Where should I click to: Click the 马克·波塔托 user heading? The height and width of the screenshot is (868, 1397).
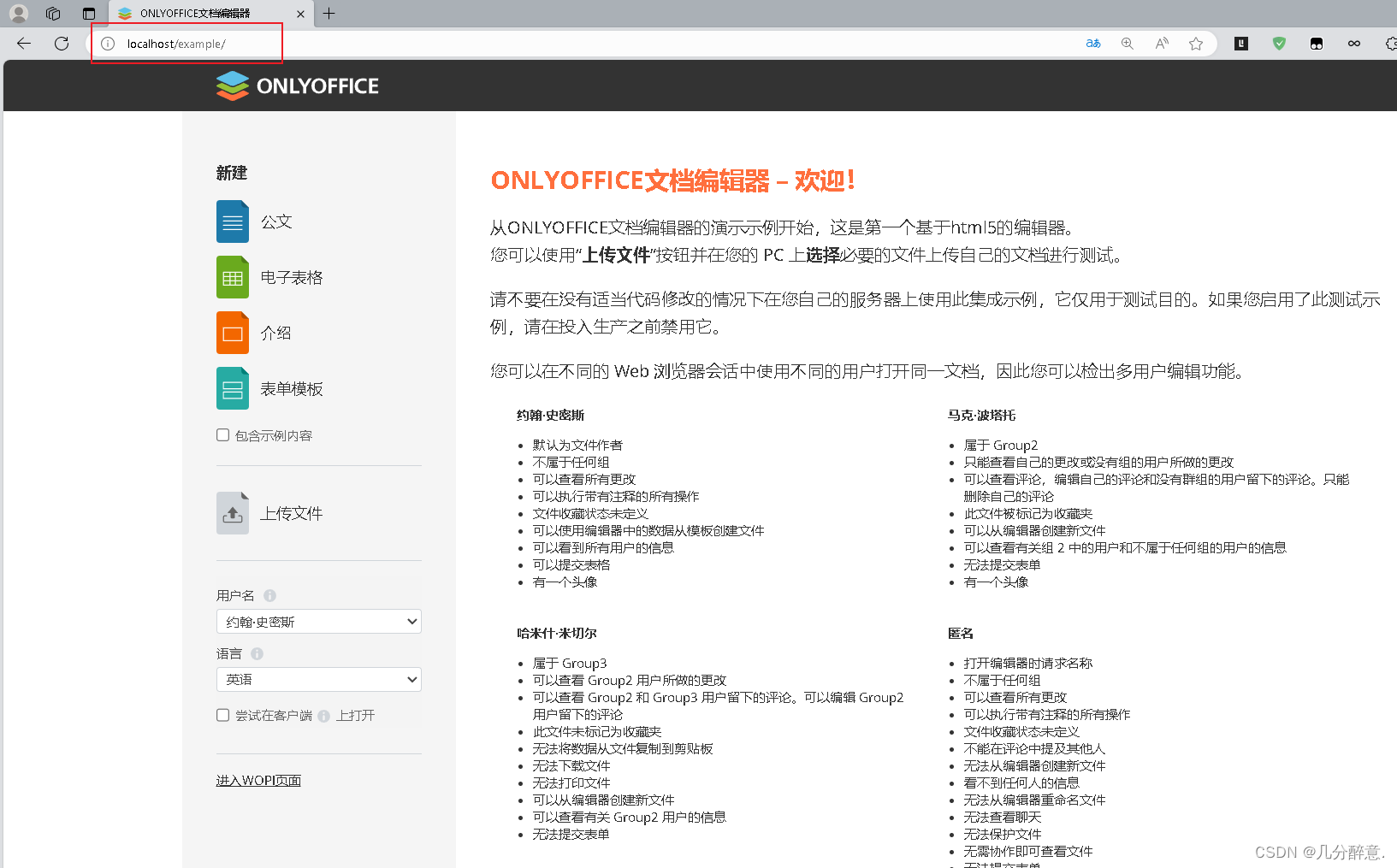[x=981, y=415]
